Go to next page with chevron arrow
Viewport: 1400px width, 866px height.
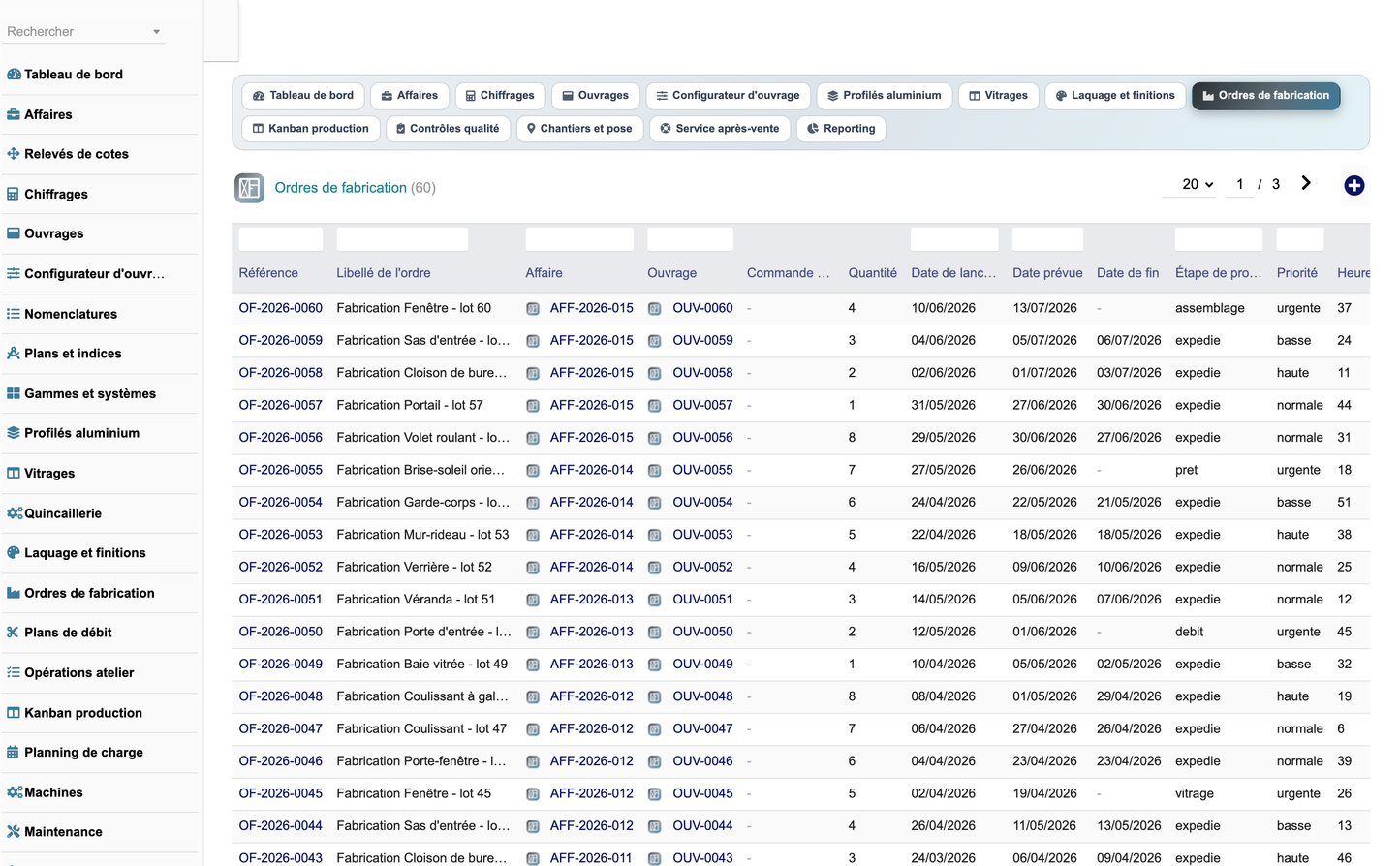(1306, 183)
